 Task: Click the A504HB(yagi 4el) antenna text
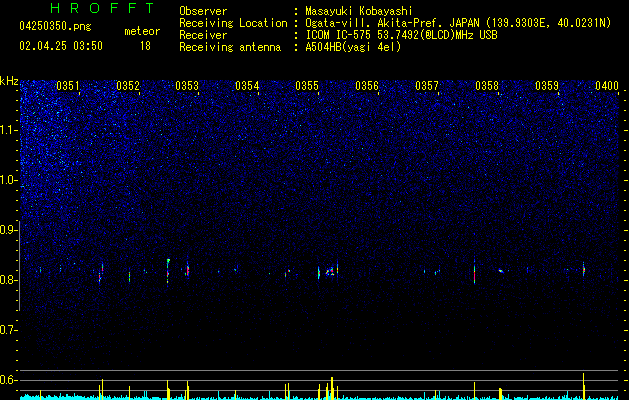tap(353, 47)
